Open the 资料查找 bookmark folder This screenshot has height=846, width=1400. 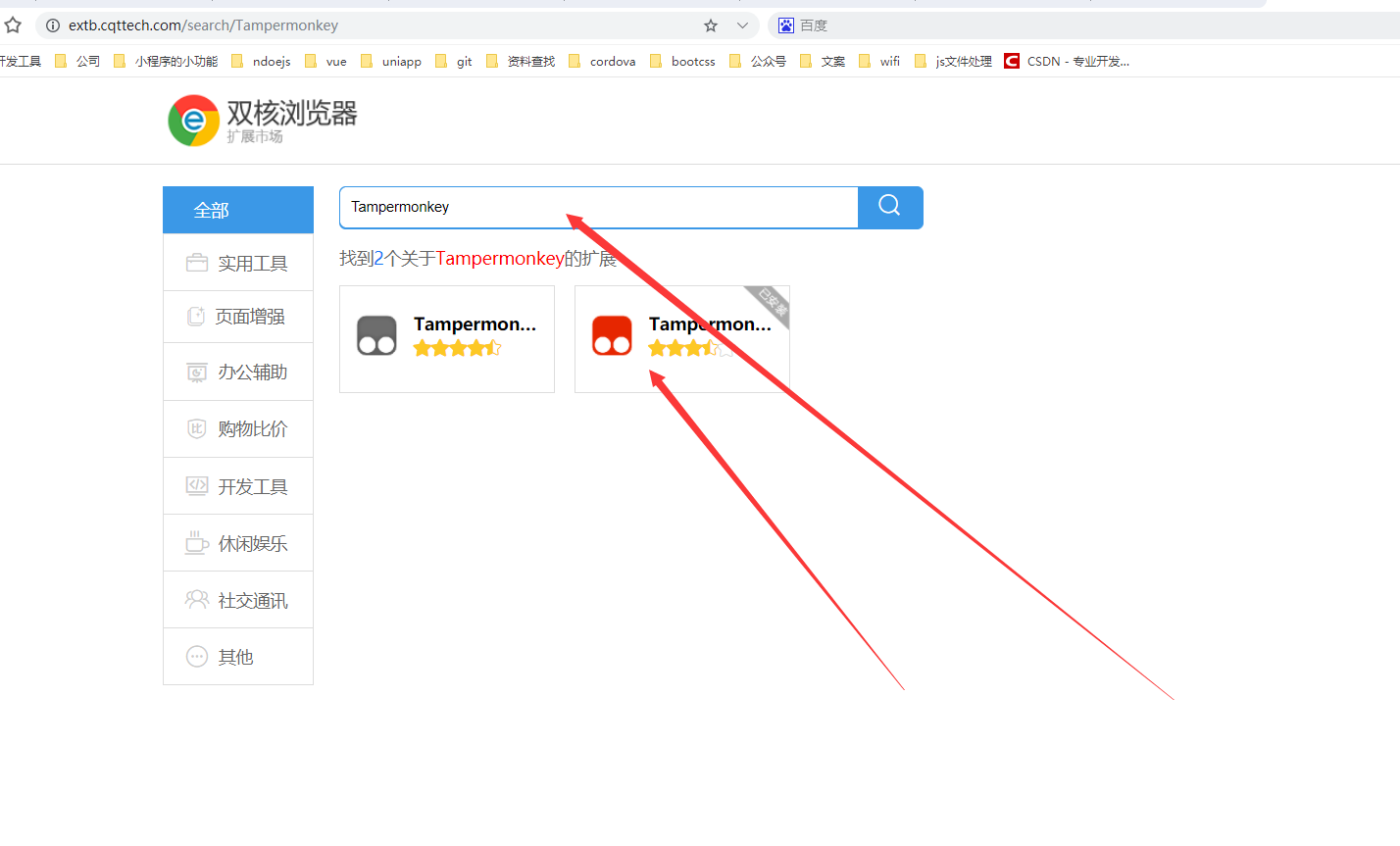click(520, 61)
